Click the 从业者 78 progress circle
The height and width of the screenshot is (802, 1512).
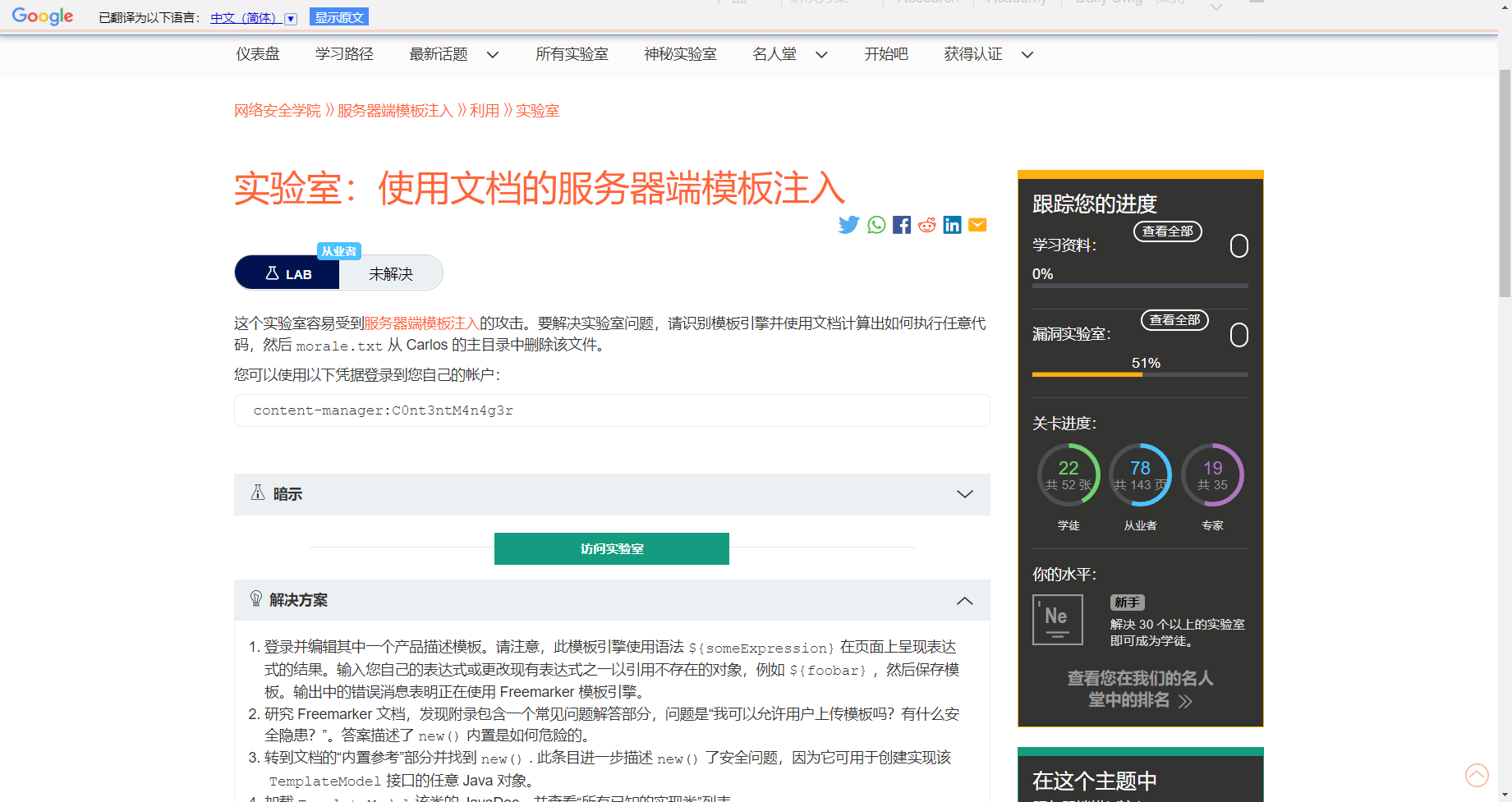click(x=1140, y=475)
